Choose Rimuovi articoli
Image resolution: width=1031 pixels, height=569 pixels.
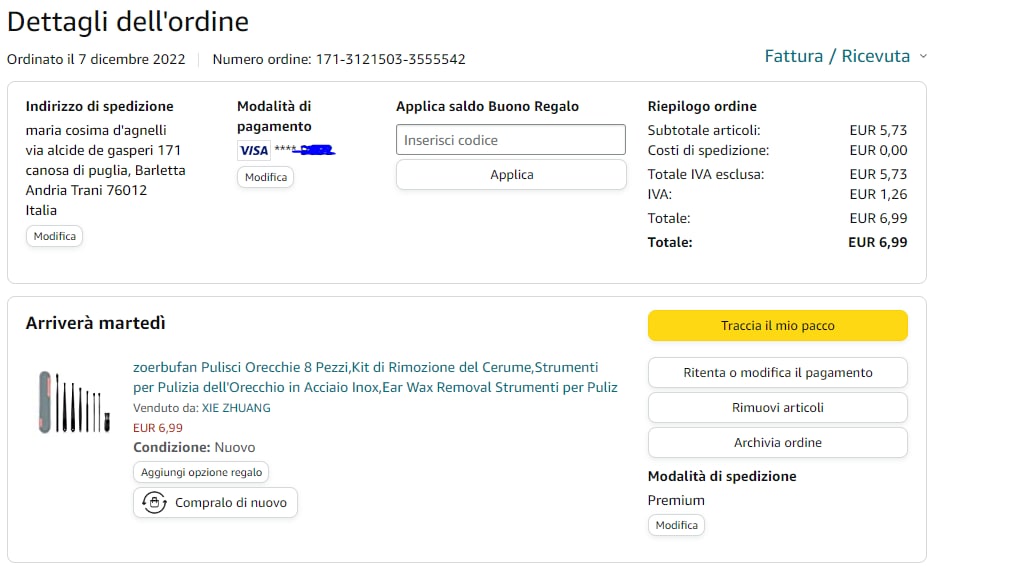777,408
